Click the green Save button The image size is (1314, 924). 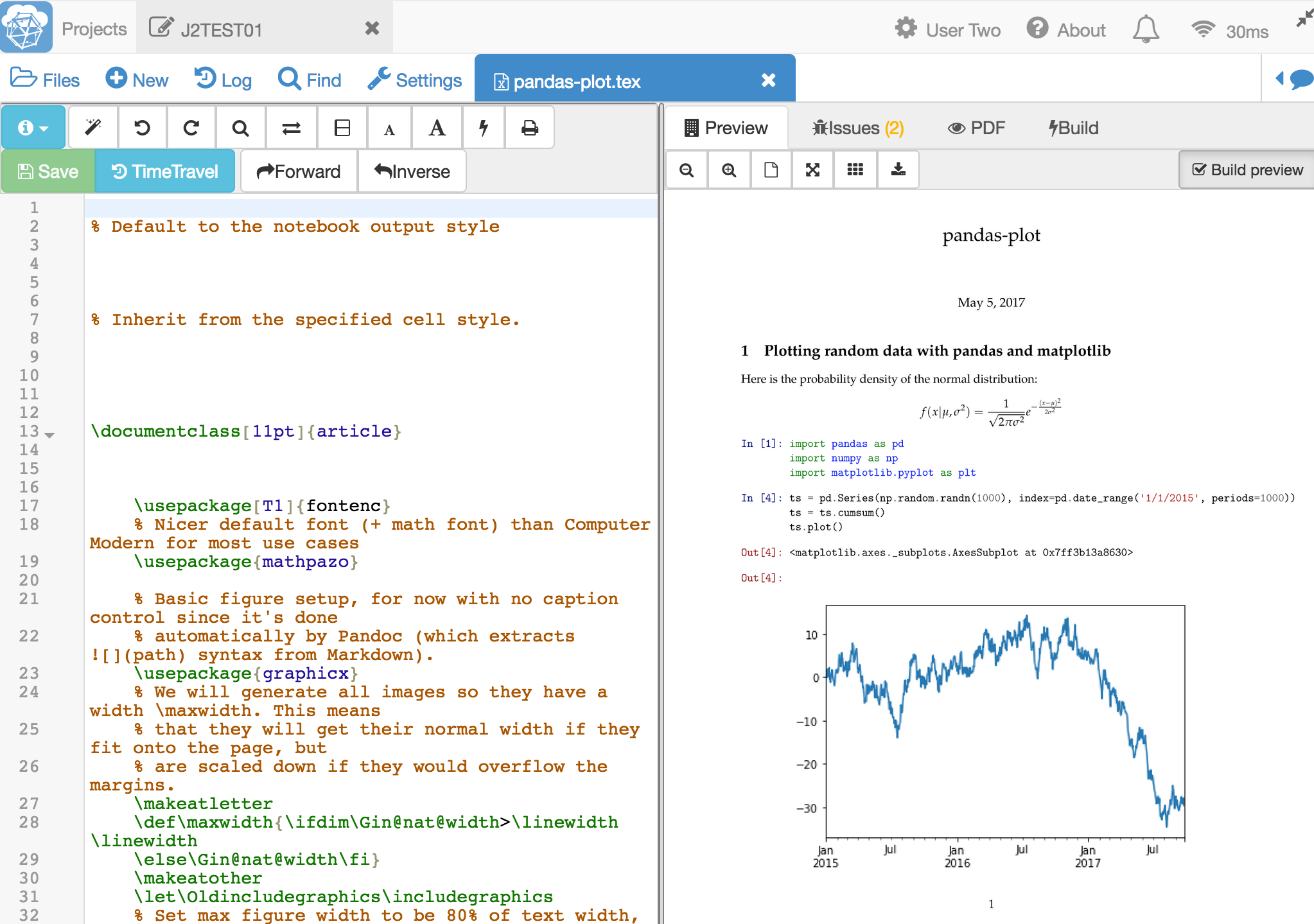coord(48,171)
